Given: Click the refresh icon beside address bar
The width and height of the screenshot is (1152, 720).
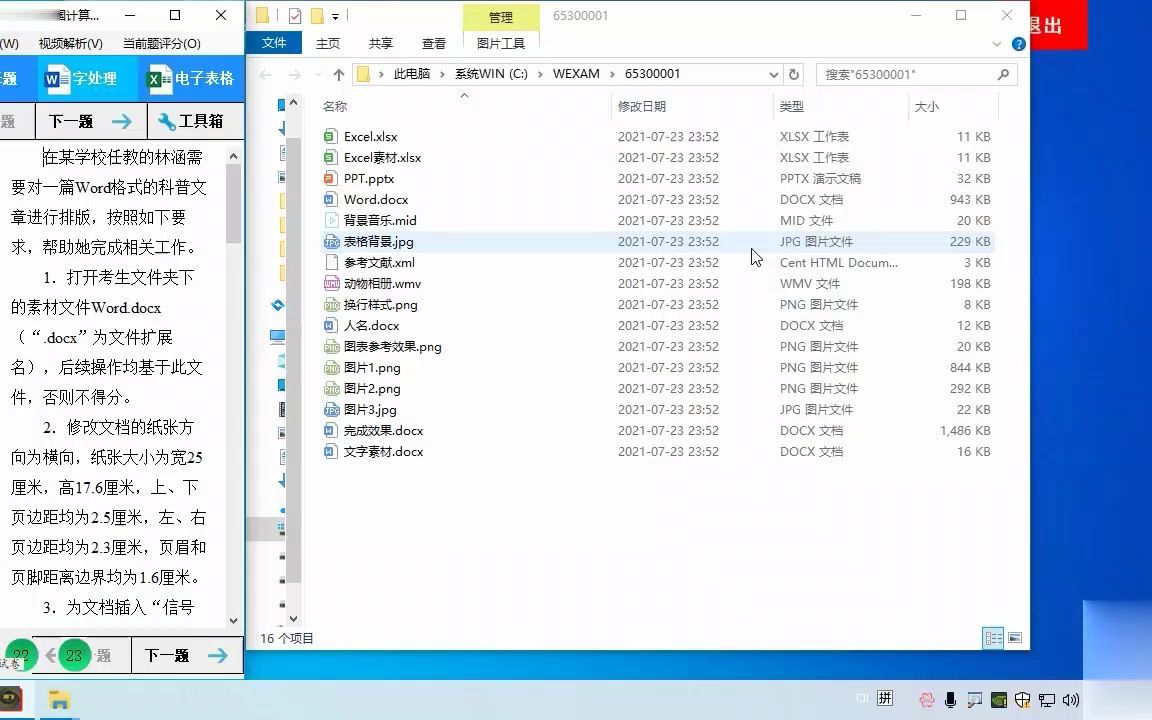Looking at the screenshot, I should [x=795, y=73].
